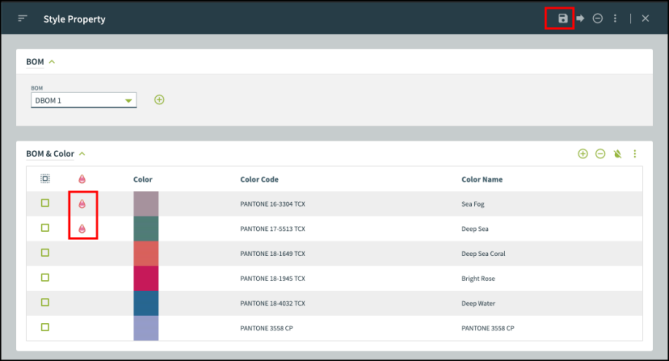Click droplet icon in table header
The image size is (669, 361).
pyautogui.click(x=82, y=179)
